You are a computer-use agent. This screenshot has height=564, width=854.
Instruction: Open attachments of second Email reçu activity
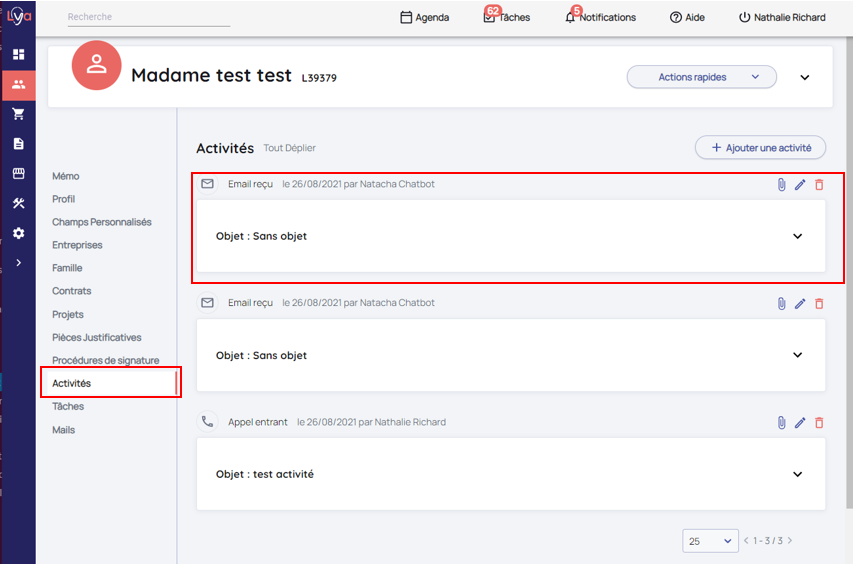point(781,304)
